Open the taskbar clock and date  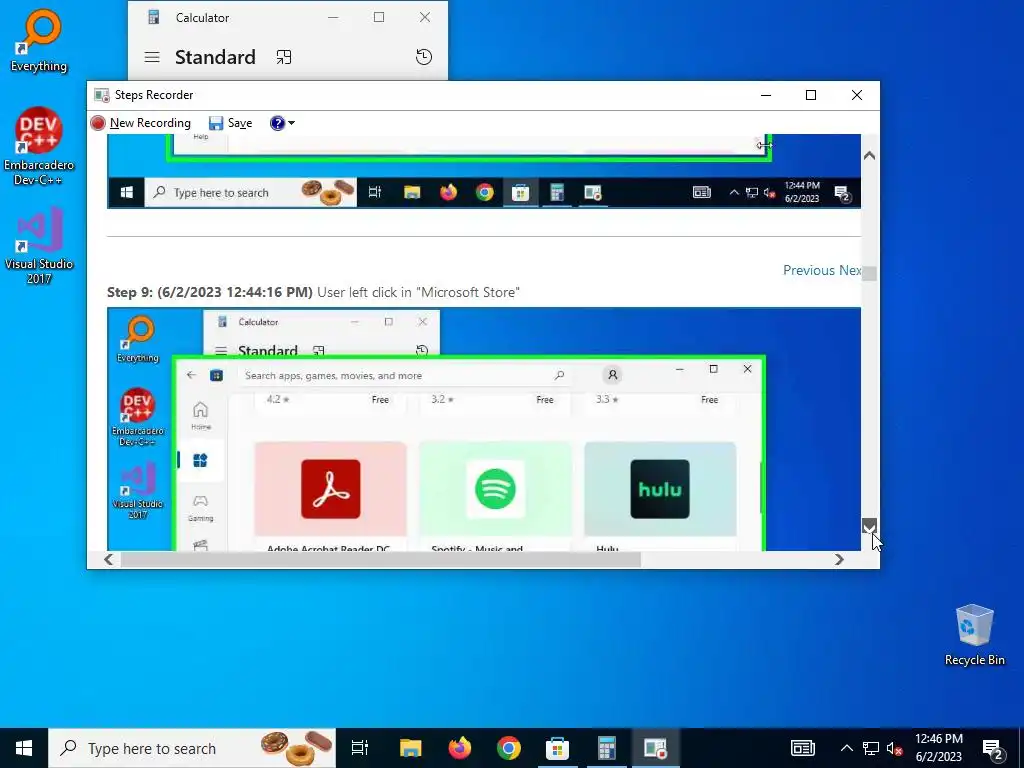(938, 748)
